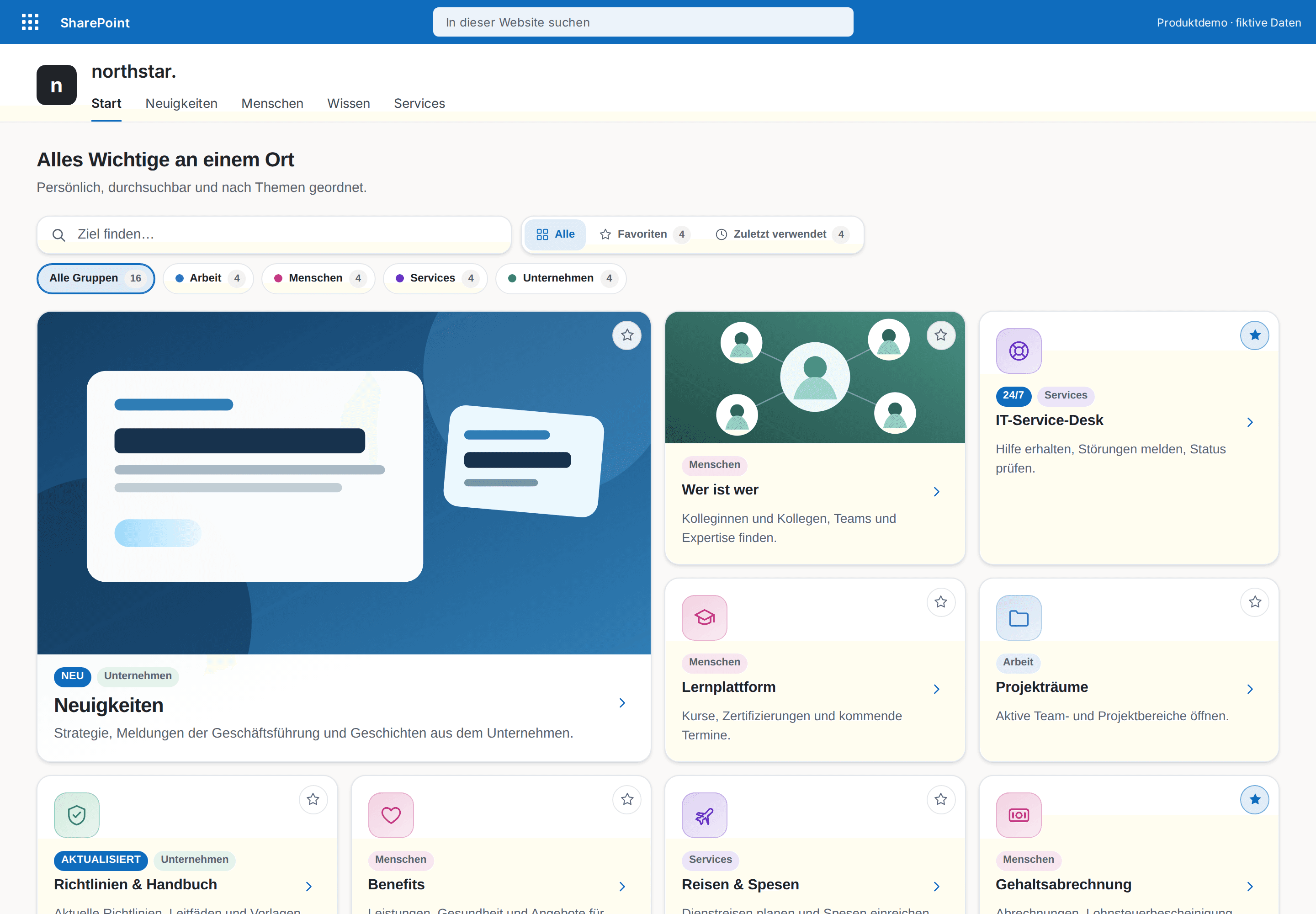Image resolution: width=1316 pixels, height=914 pixels.
Task: Open Lernplattform chevron arrow
Action: coord(936,689)
